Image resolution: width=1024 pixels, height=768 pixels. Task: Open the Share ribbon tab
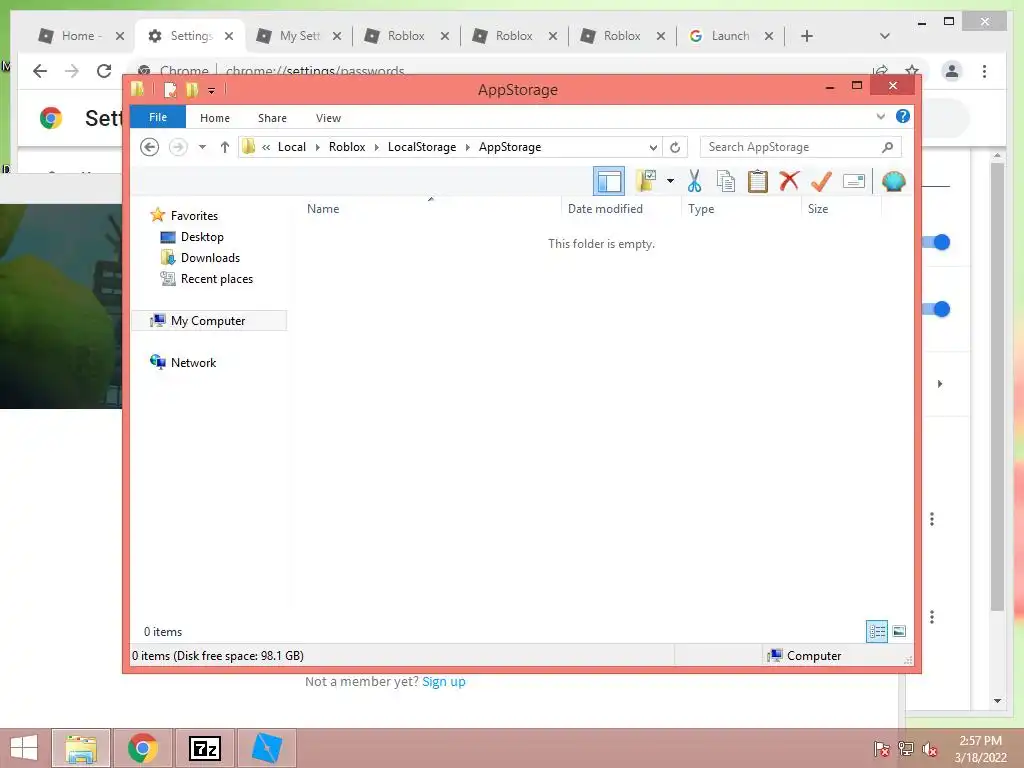[x=272, y=118]
